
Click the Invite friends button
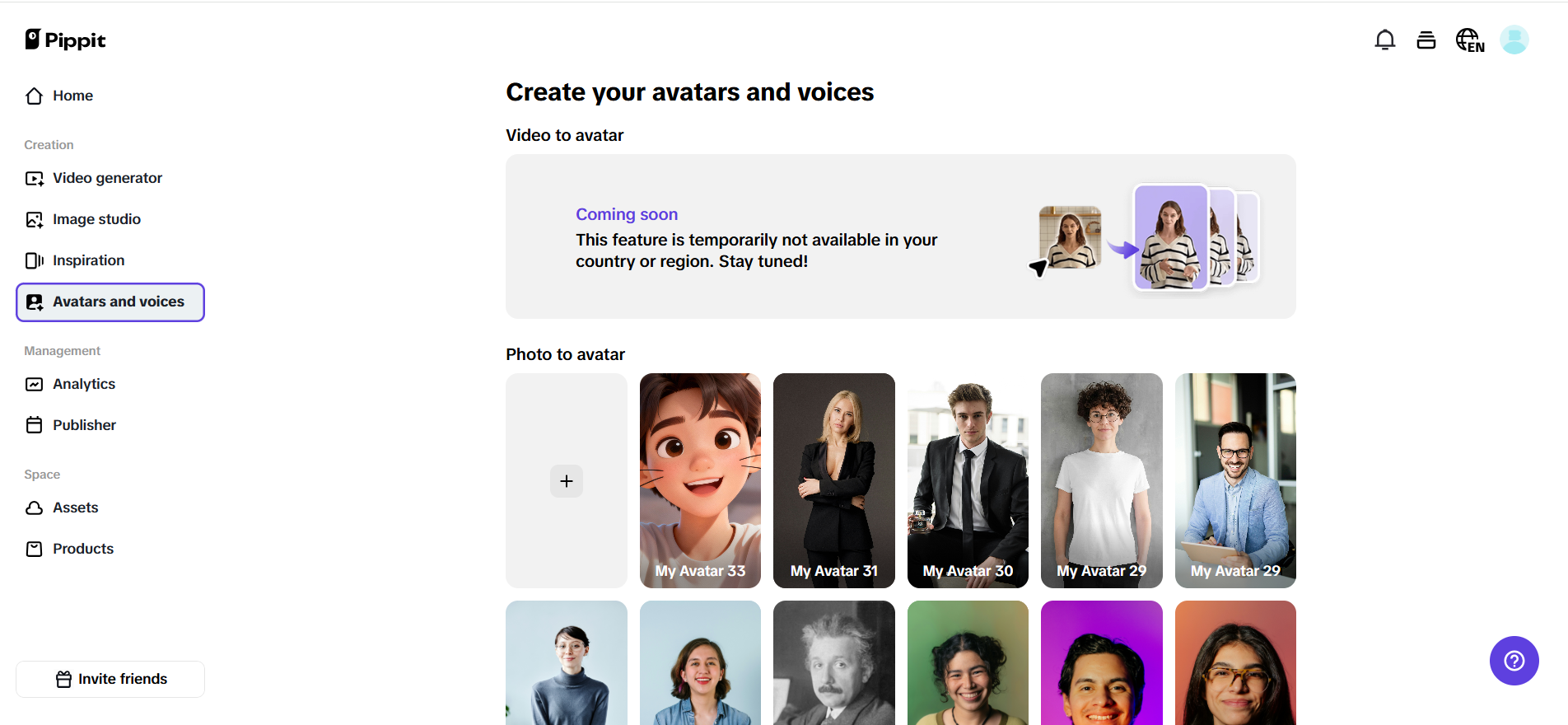tap(110, 679)
